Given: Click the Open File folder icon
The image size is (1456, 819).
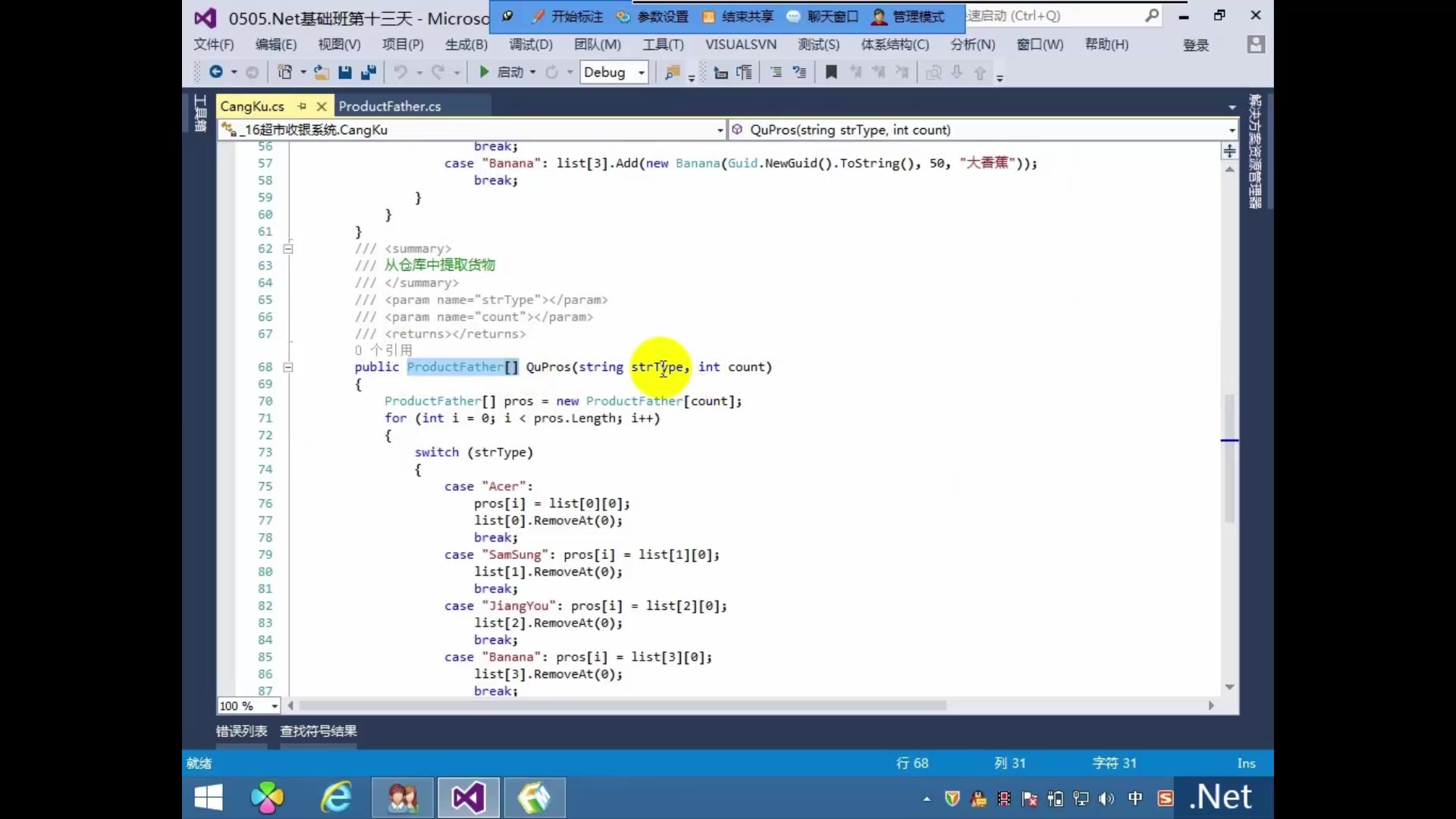Looking at the screenshot, I should (x=322, y=72).
